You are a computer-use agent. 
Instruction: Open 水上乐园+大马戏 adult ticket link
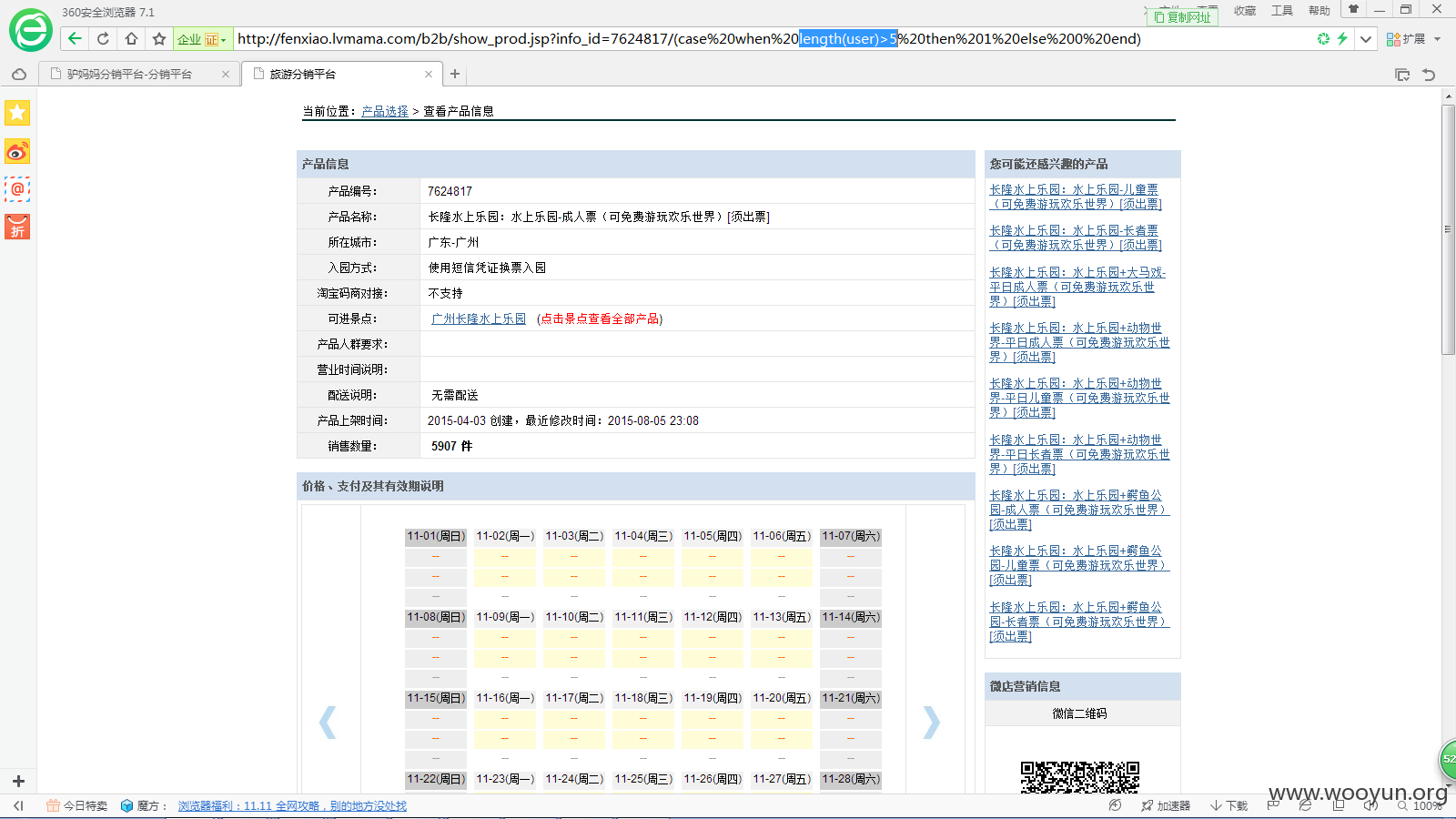click(x=1077, y=287)
